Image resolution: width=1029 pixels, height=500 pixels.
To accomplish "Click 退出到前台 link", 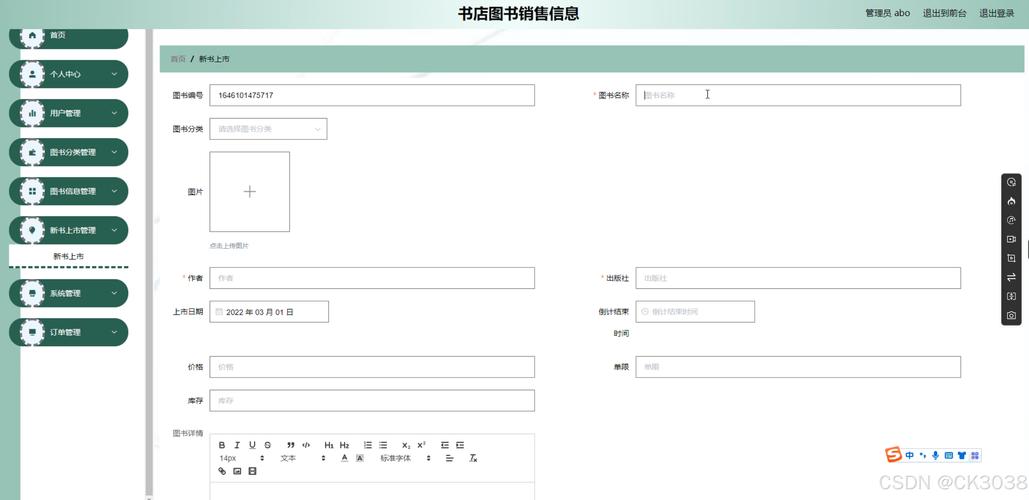I will pyautogui.click(x=944, y=13).
